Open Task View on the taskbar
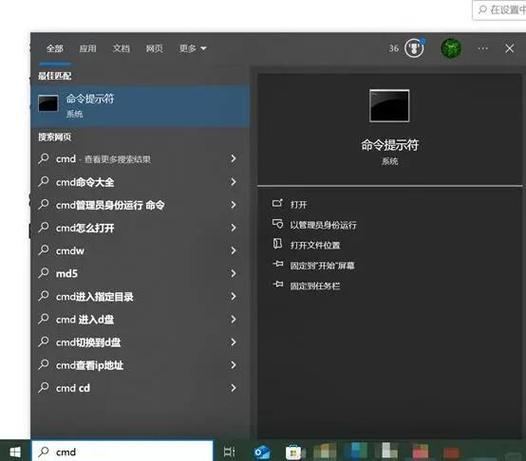526x461 pixels. (229, 452)
